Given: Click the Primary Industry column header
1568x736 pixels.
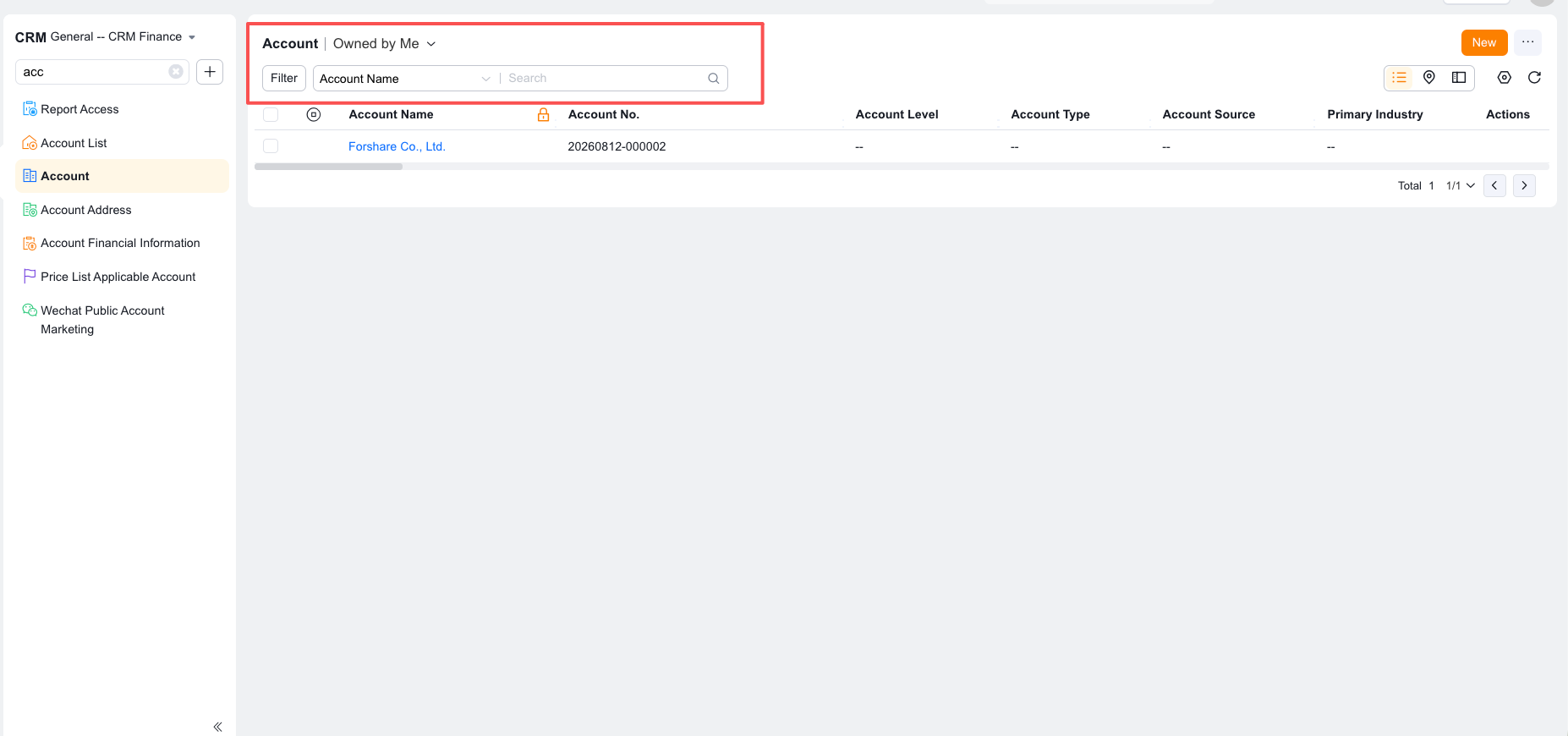Looking at the screenshot, I should (1375, 114).
